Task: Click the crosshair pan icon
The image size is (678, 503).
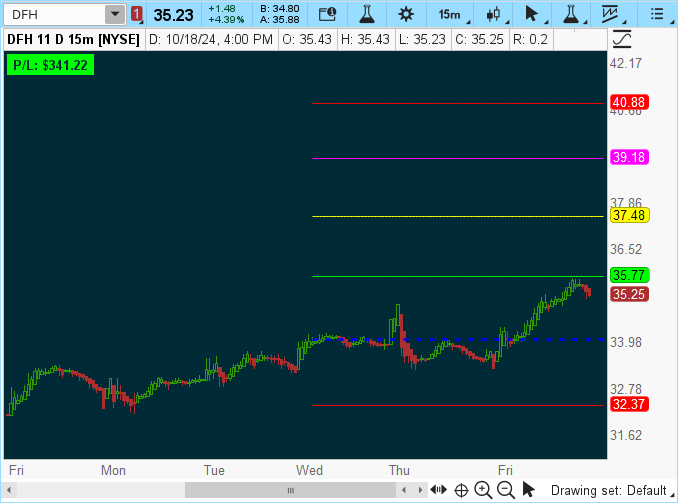Action: click(461, 490)
